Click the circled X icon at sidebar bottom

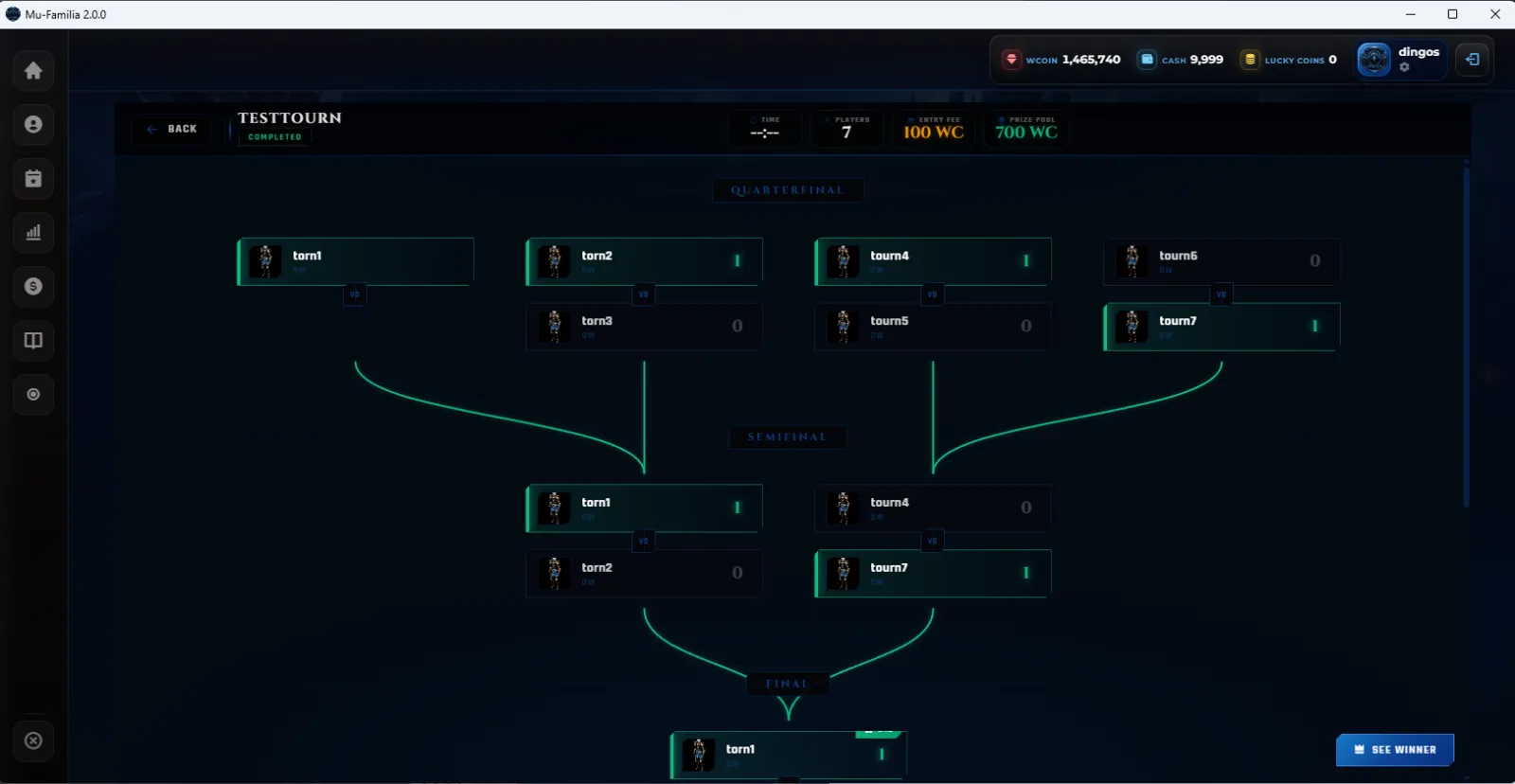tap(33, 741)
